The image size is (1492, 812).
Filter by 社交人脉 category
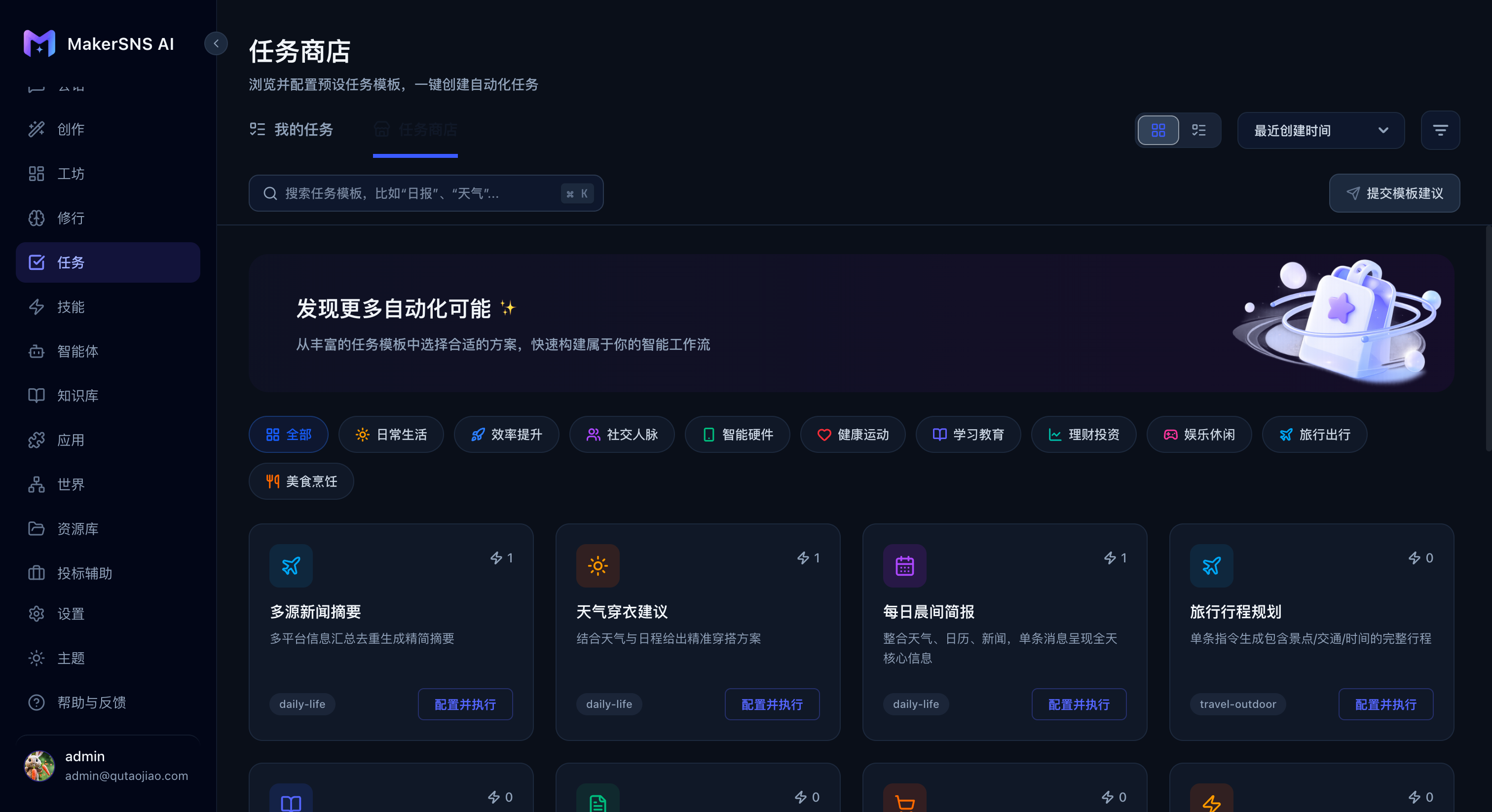[622, 435]
